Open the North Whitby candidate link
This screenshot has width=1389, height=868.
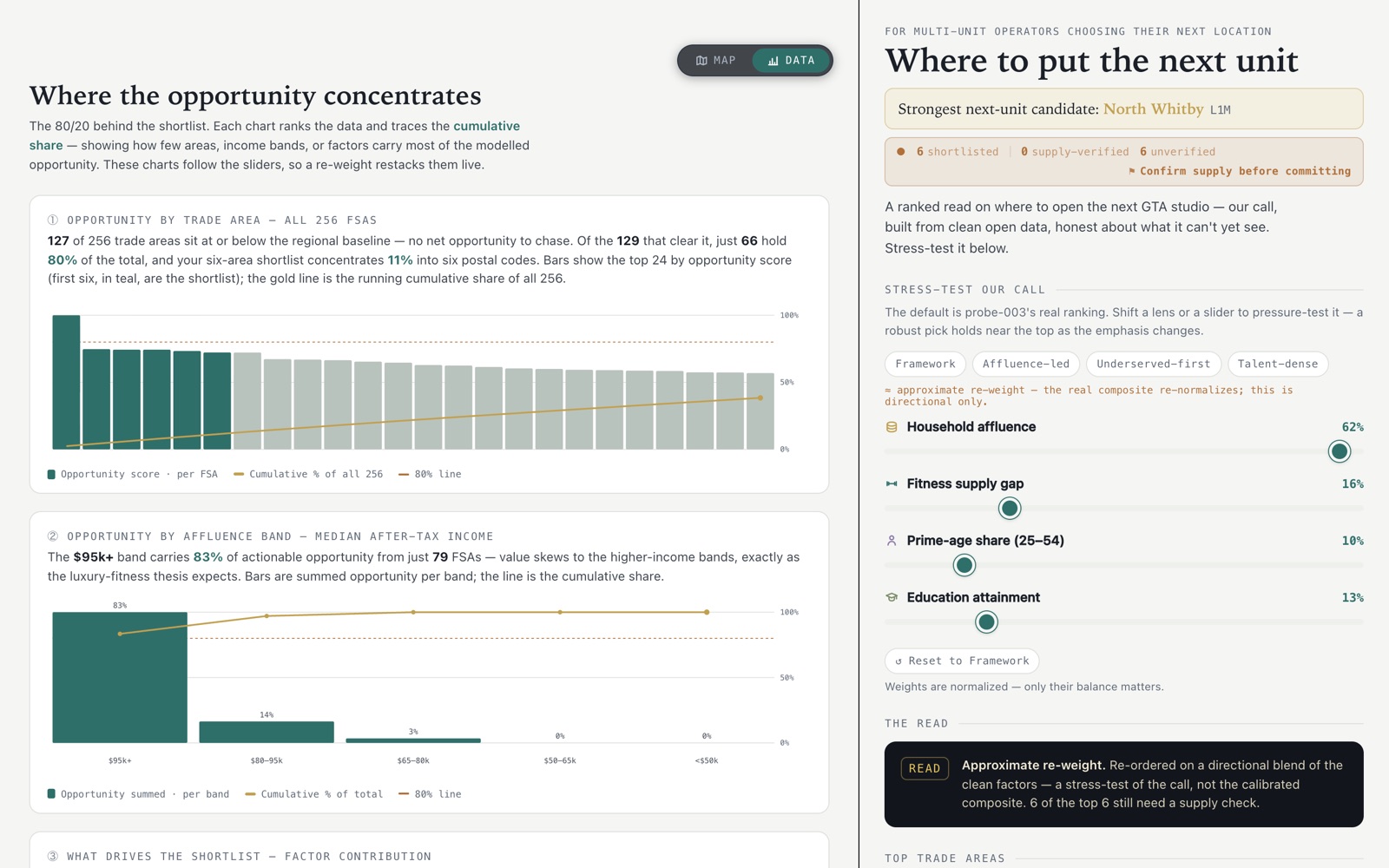[1153, 108]
